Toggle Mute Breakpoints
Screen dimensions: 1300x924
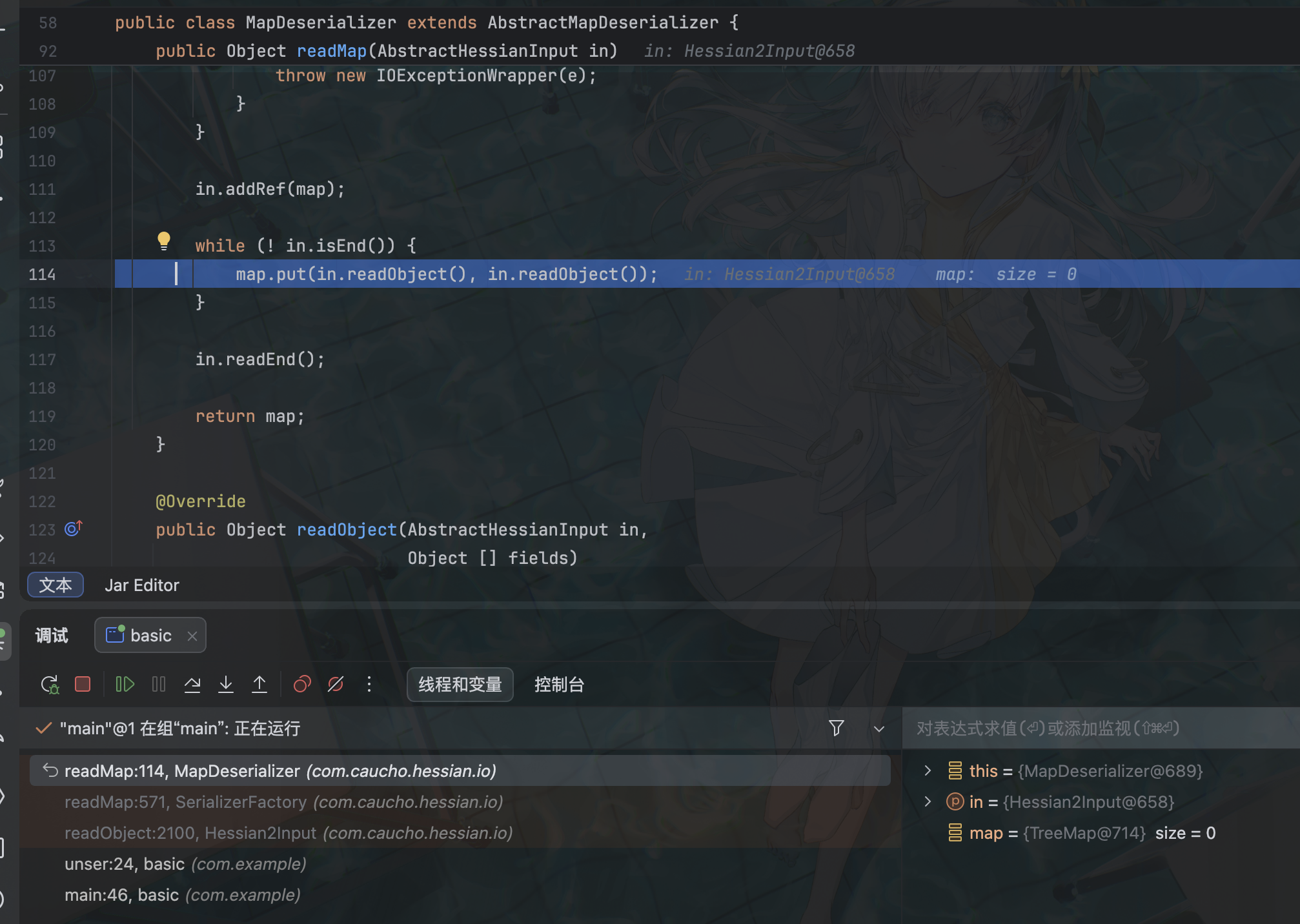tap(336, 684)
